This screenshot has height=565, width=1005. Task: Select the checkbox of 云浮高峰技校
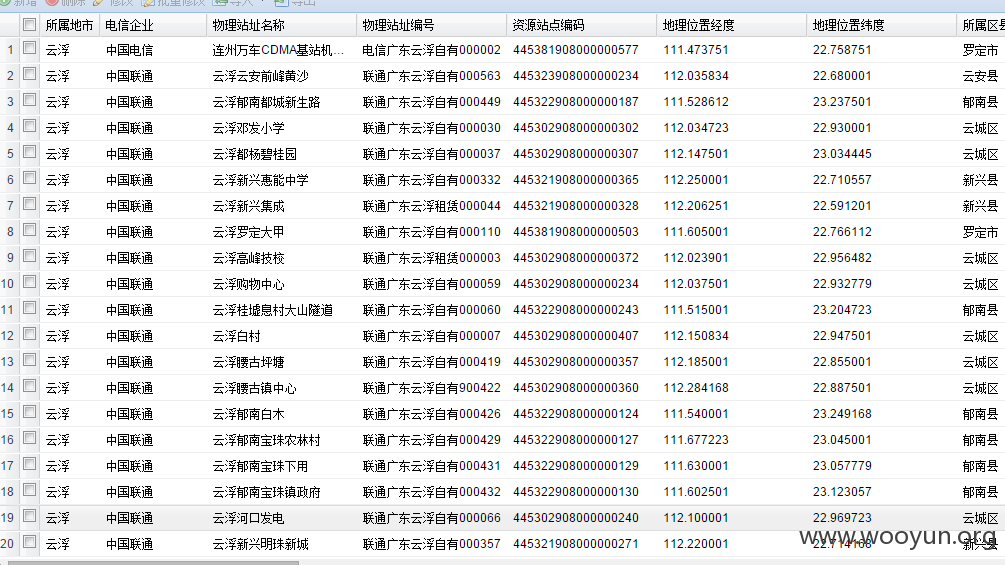pos(29,256)
